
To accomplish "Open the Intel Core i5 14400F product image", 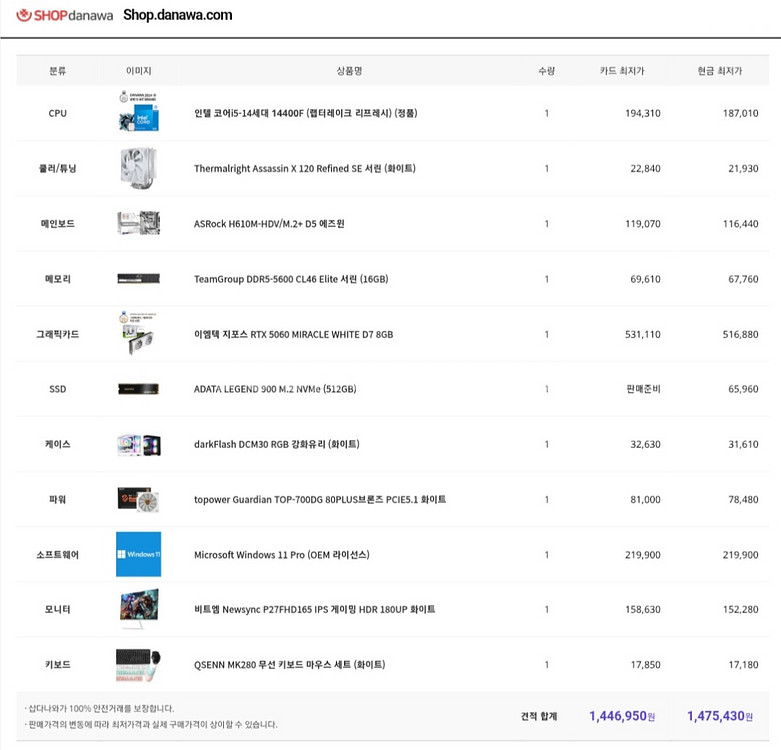I will click(138, 112).
